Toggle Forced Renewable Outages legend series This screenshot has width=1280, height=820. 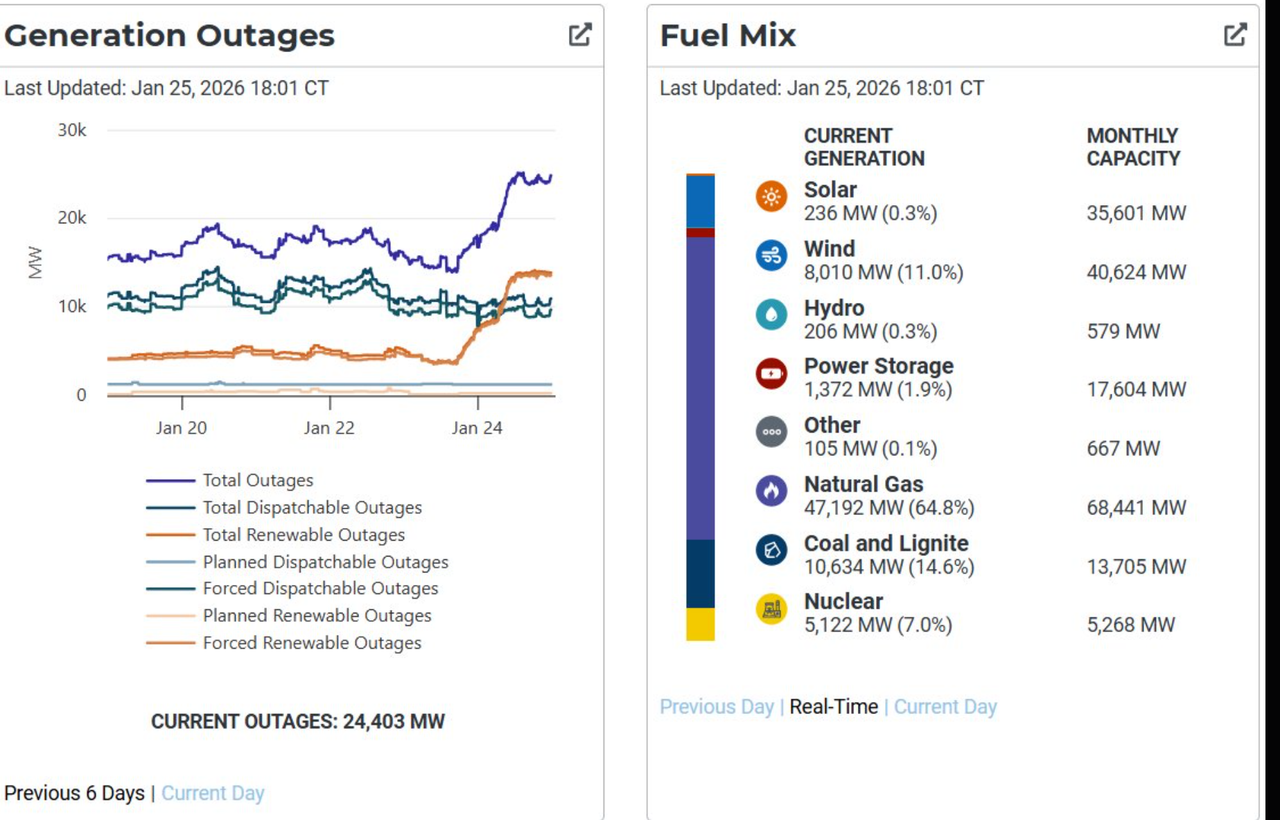pyautogui.click(x=311, y=643)
